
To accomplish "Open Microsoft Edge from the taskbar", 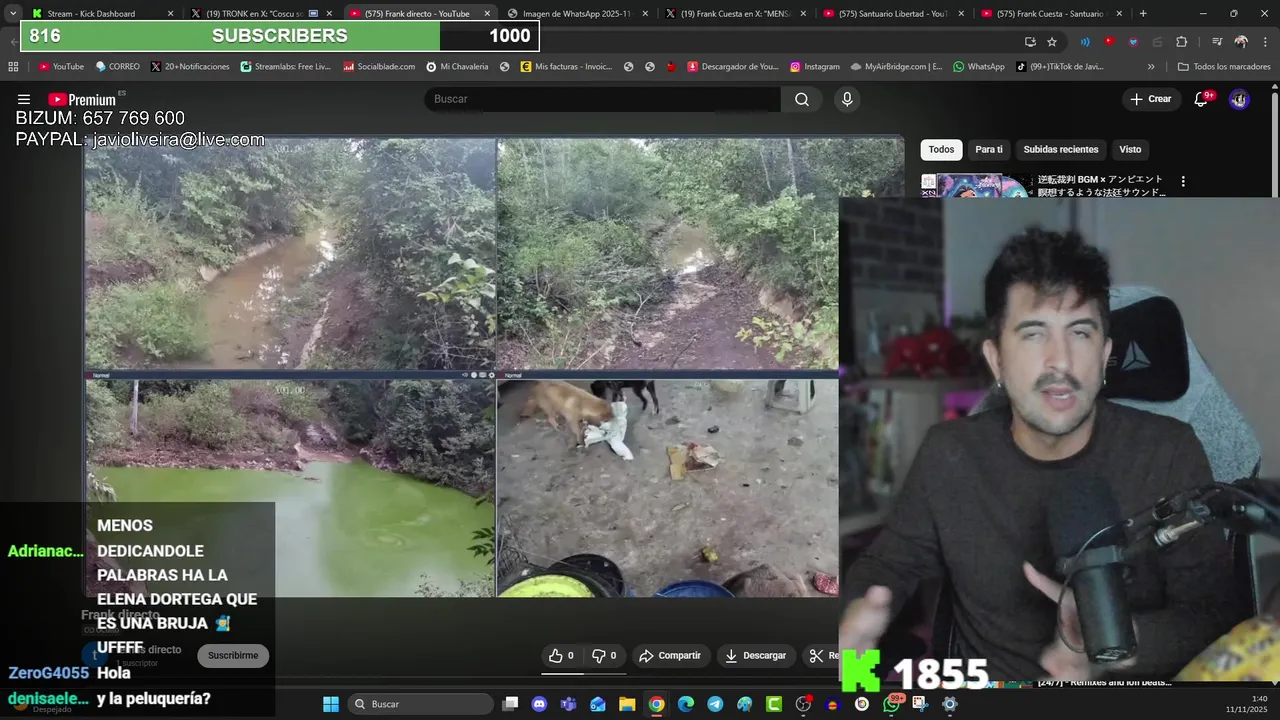I will (686, 704).
